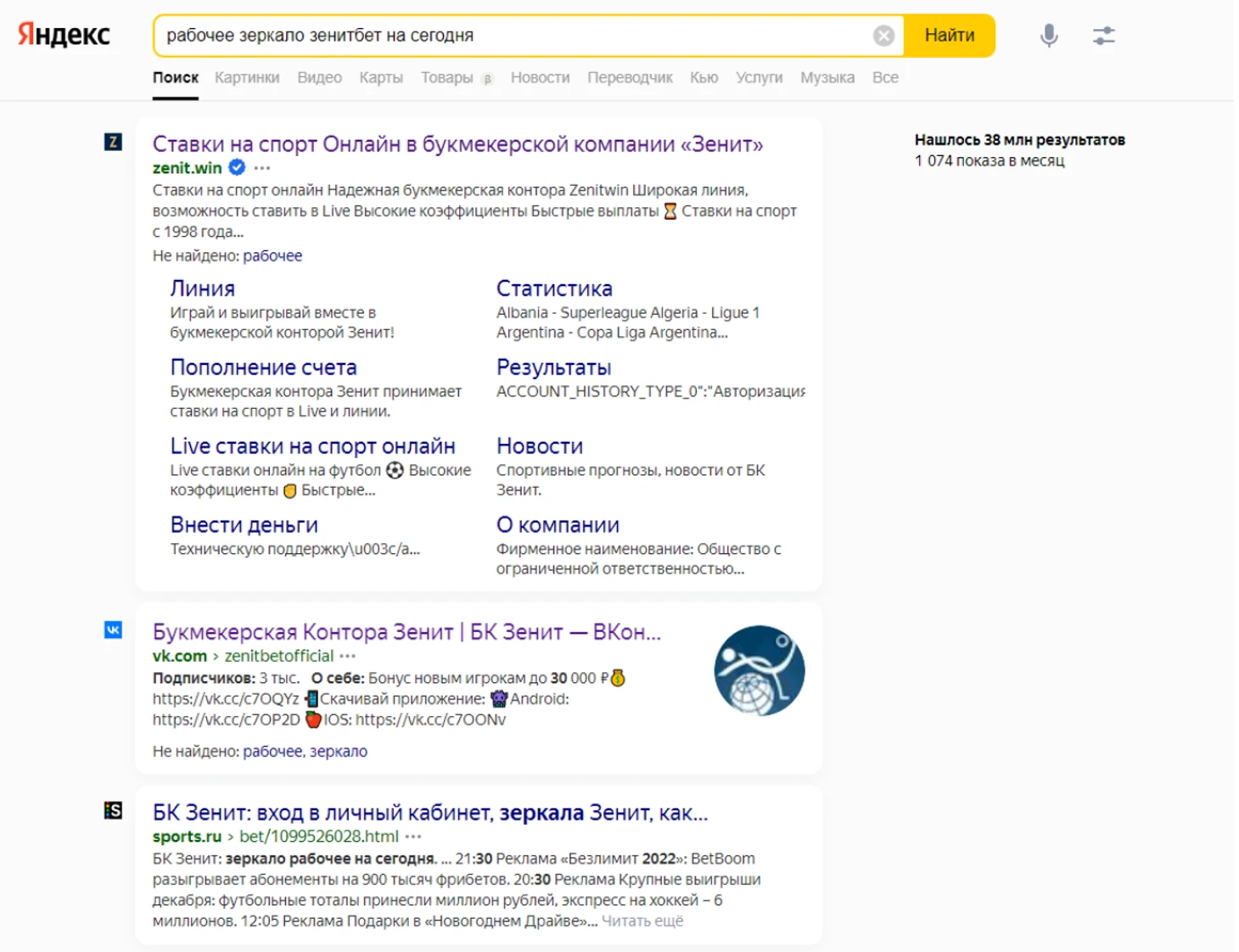Click the zenit.win green URL

click(187, 168)
